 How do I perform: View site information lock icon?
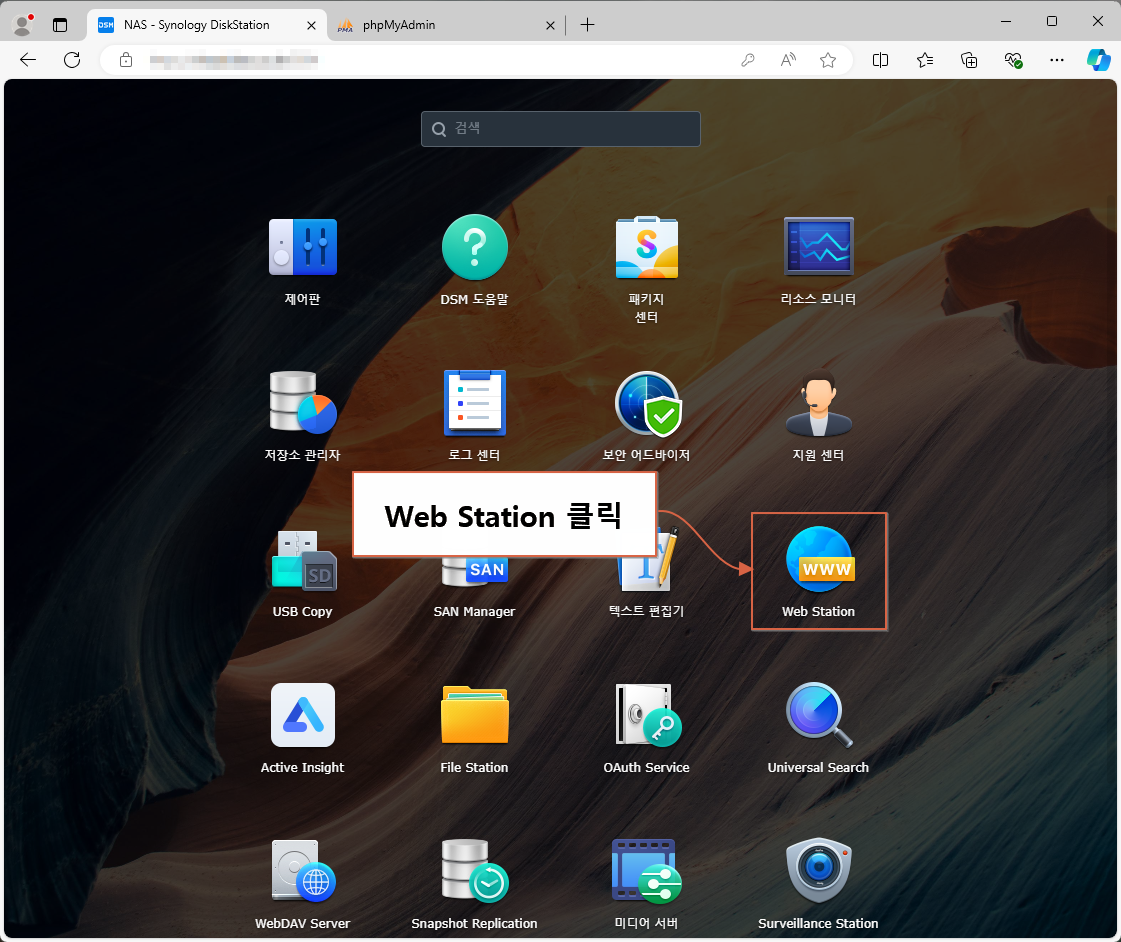coord(126,60)
